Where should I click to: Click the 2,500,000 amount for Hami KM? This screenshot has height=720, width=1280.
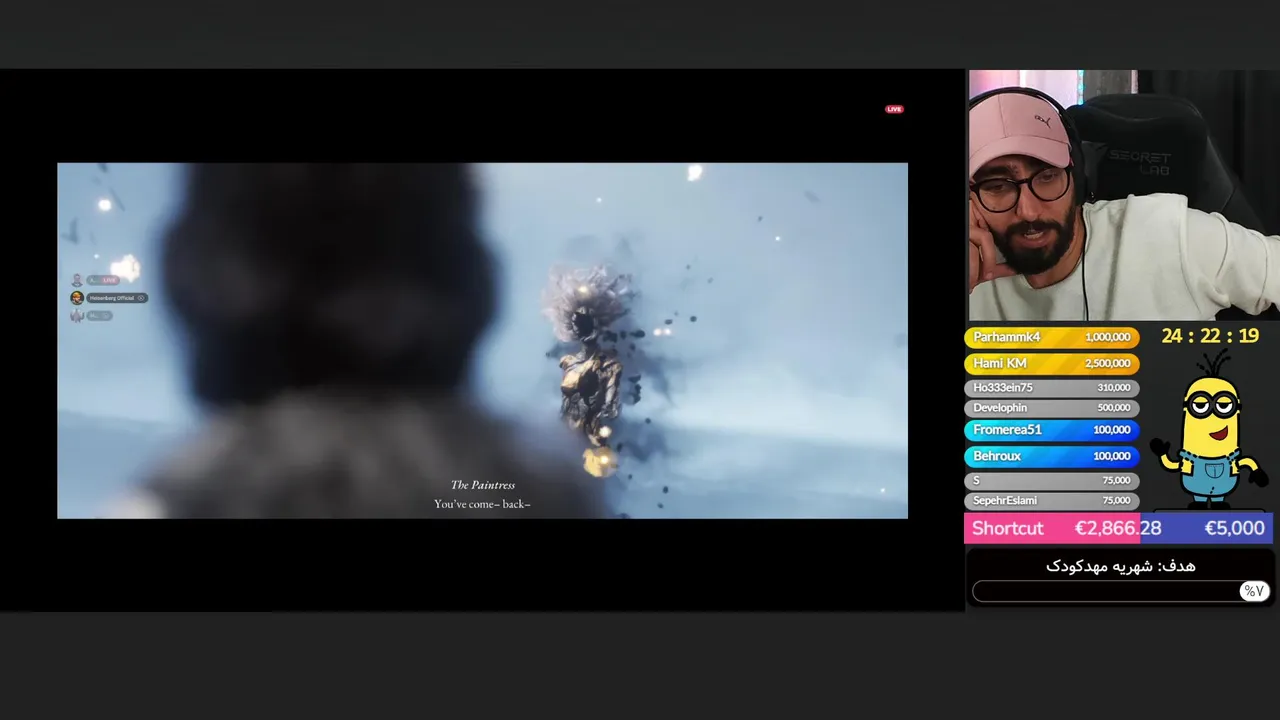[x=1107, y=364]
